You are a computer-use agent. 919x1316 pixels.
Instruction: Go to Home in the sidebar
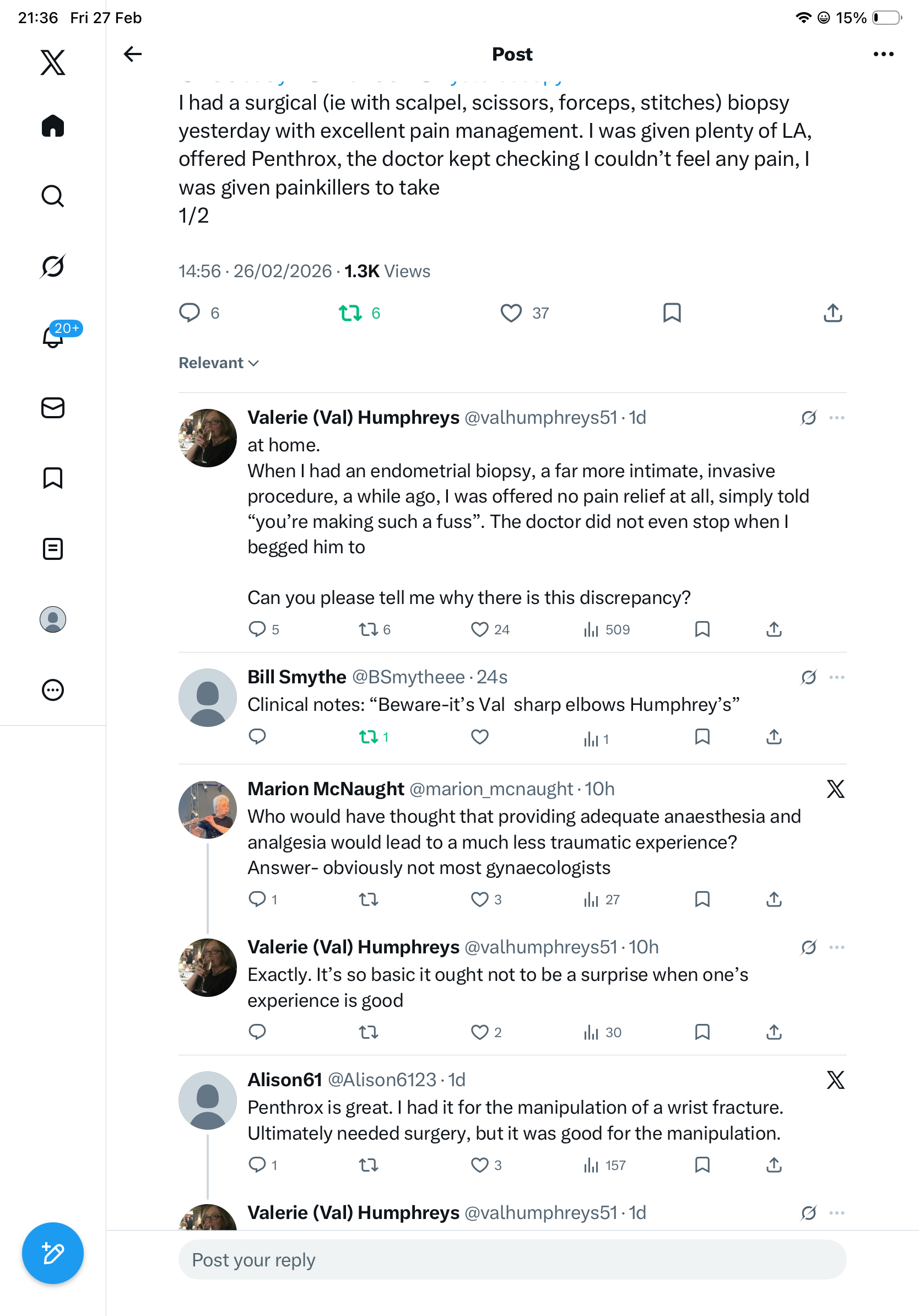(x=53, y=126)
